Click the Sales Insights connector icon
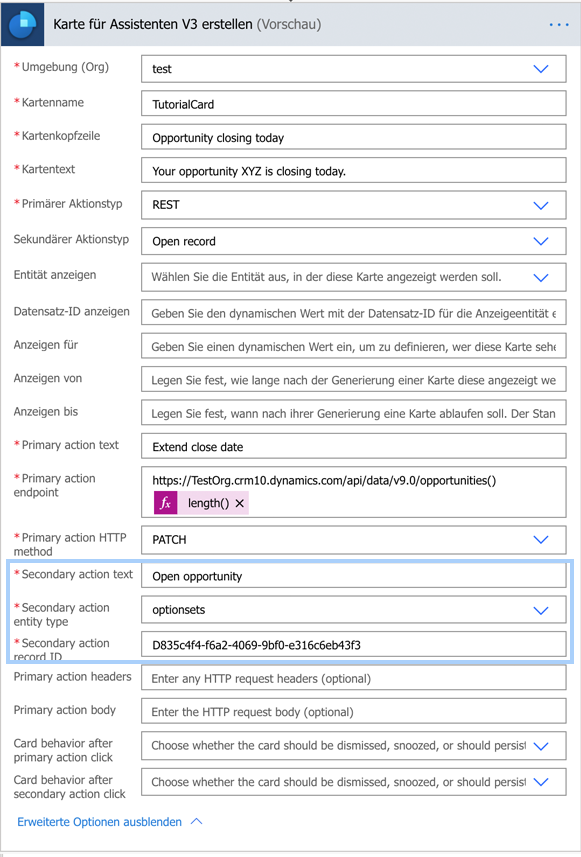Viewport: 581px width, 857px height. point(22,24)
